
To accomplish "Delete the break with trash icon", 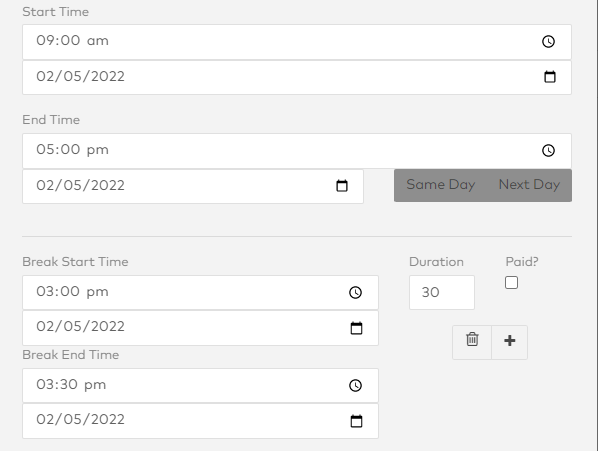I will tap(472, 342).
